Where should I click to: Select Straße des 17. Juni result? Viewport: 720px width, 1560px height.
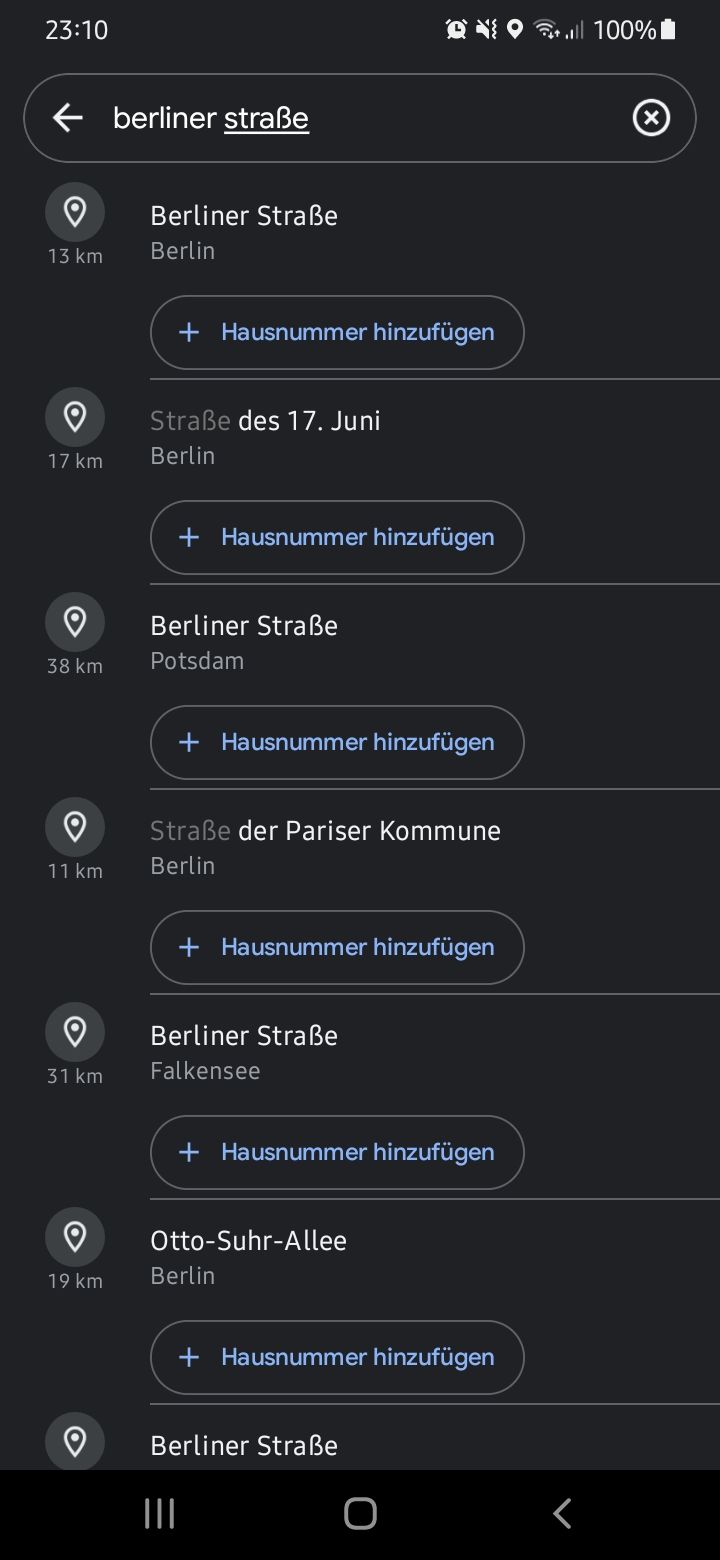tap(265, 436)
